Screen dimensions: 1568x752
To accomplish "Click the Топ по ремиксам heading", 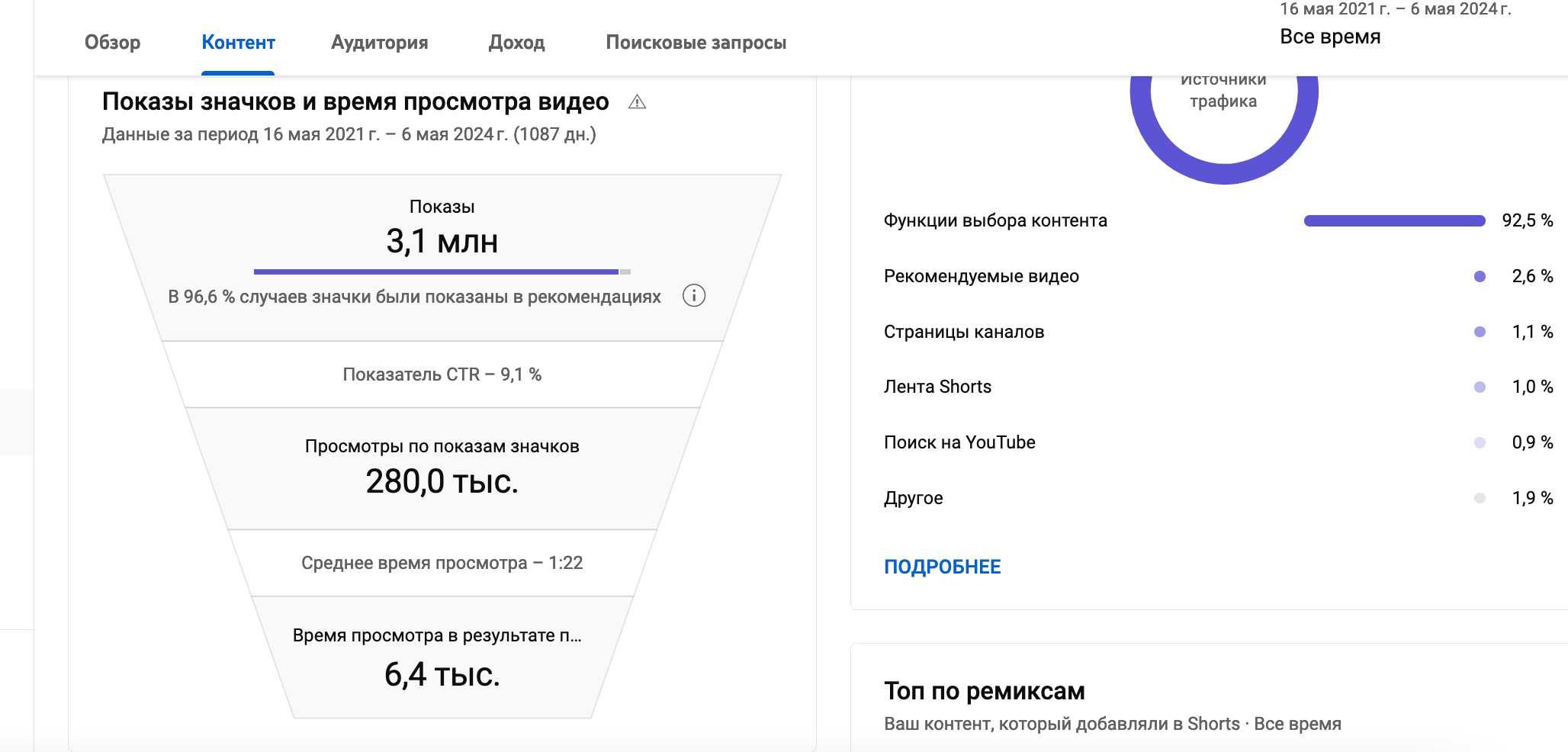I will [x=985, y=691].
